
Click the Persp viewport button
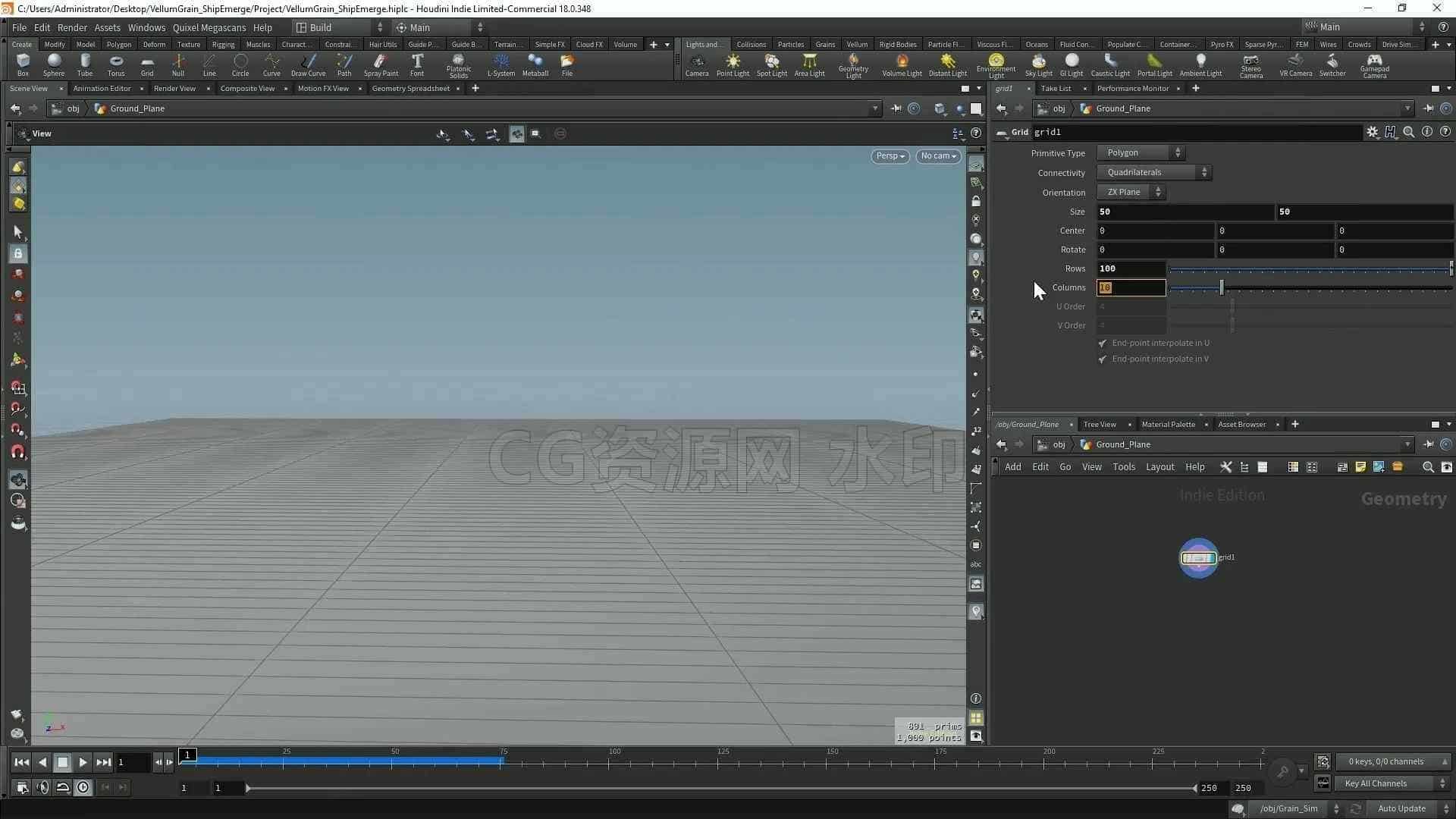click(890, 156)
